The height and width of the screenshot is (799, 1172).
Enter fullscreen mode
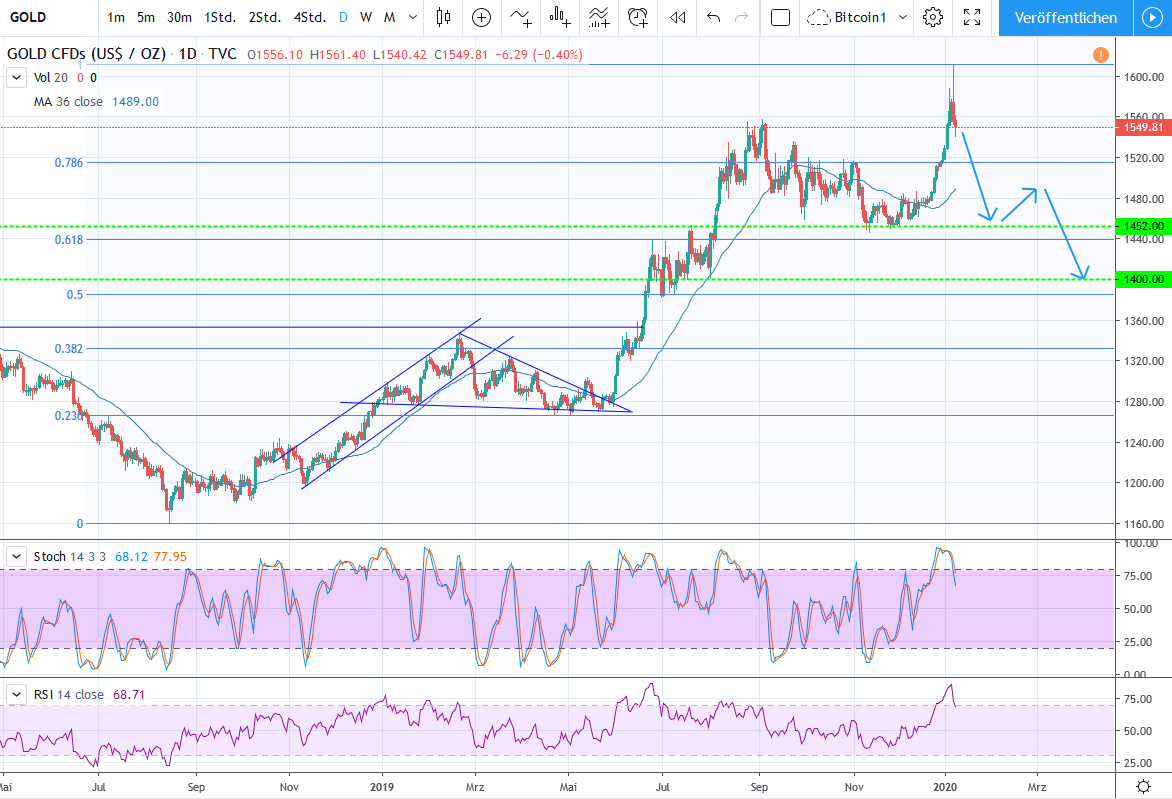click(971, 17)
